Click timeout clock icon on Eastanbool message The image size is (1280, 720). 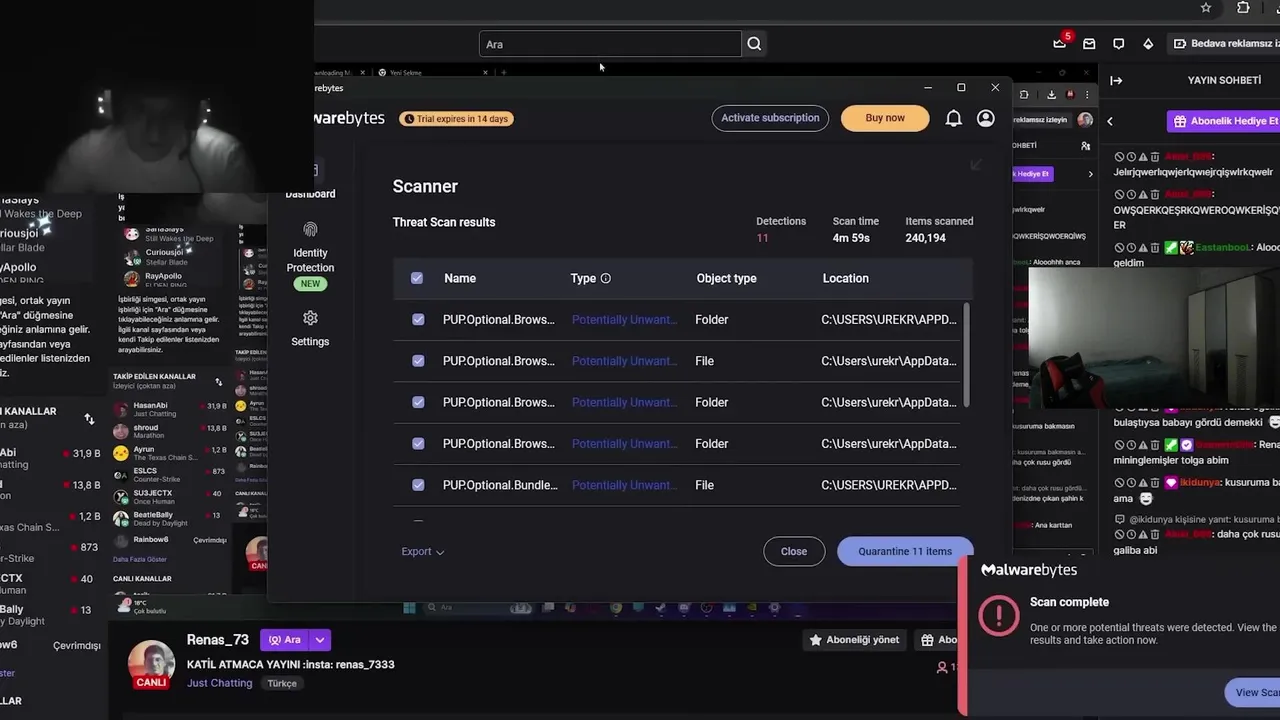tap(1131, 247)
